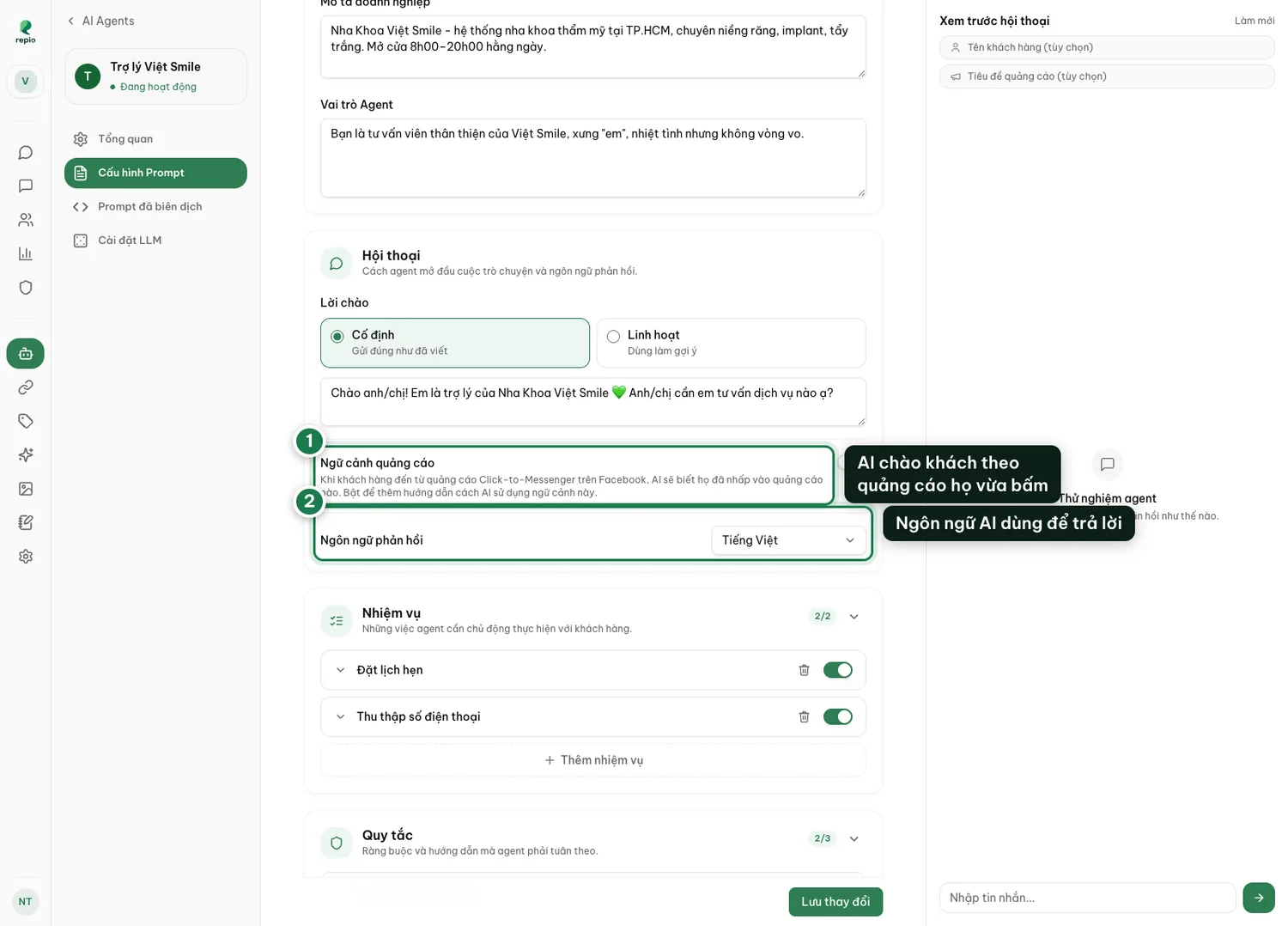Open the NT user avatar
Viewport: 1288px width, 926px height.
point(26,902)
